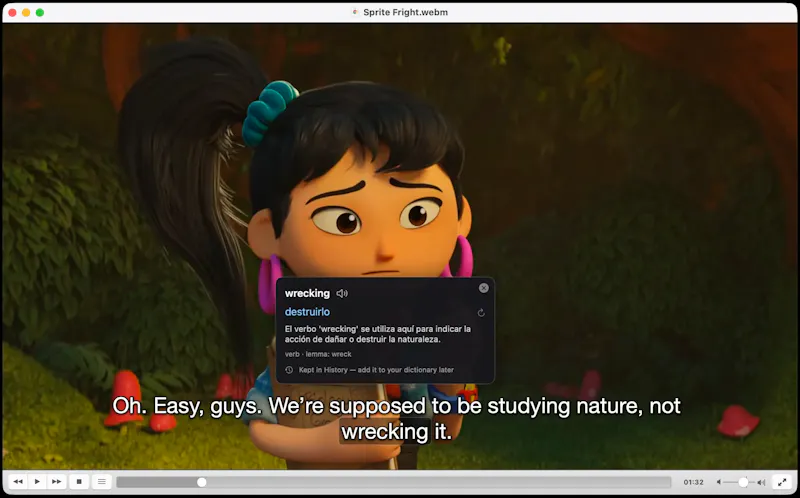Click the subtitle word 'studying'

[x=528, y=406]
